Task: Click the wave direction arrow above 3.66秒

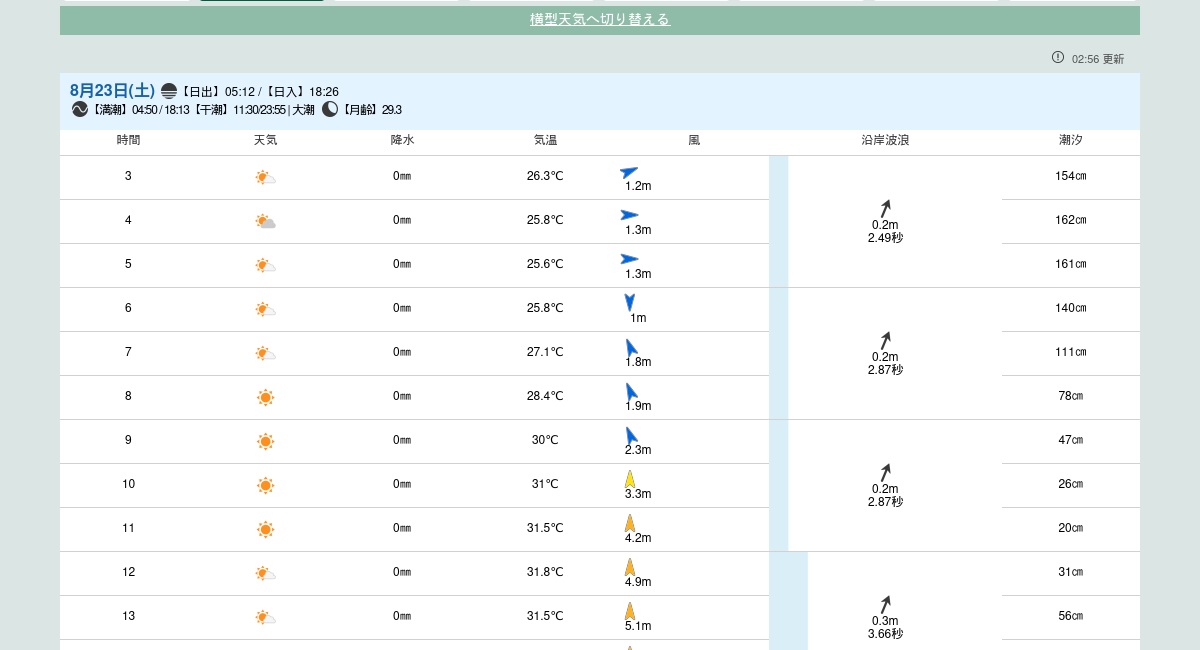Action: (885, 604)
